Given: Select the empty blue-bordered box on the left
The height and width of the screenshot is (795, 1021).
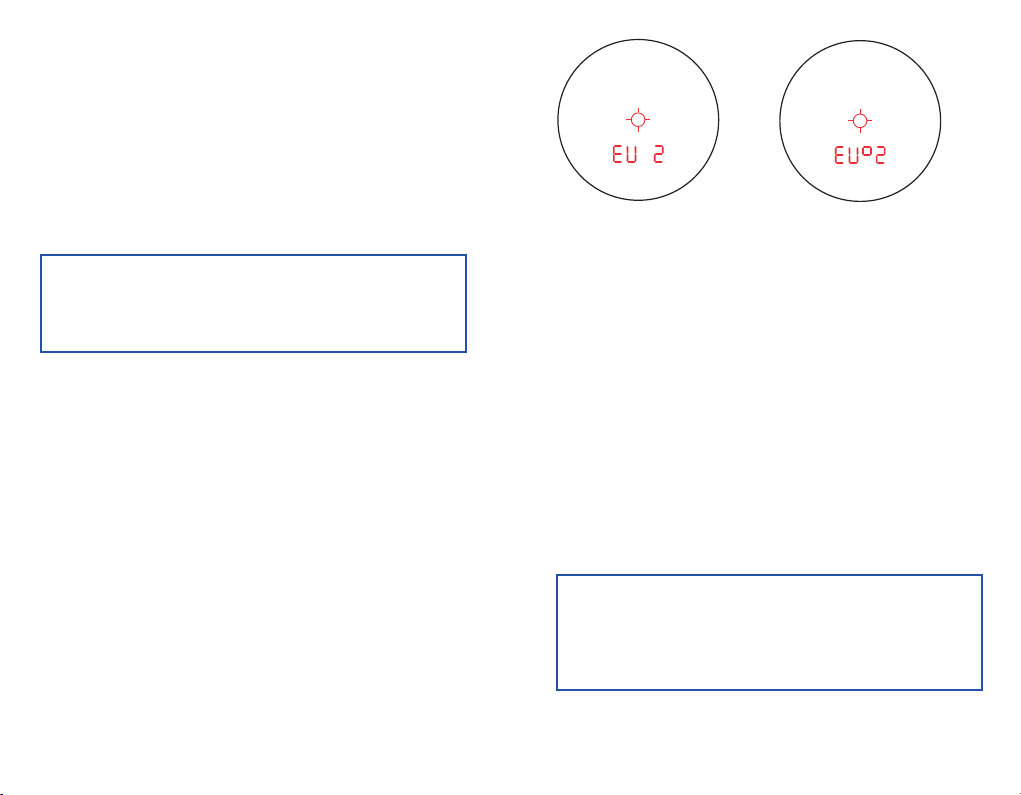Looking at the screenshot, I should 253,303.
